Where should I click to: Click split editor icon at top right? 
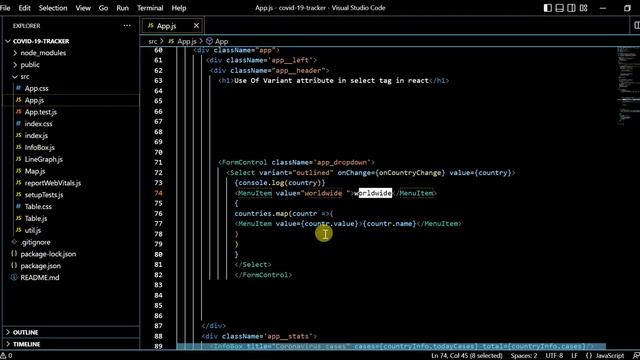point(636,25)
